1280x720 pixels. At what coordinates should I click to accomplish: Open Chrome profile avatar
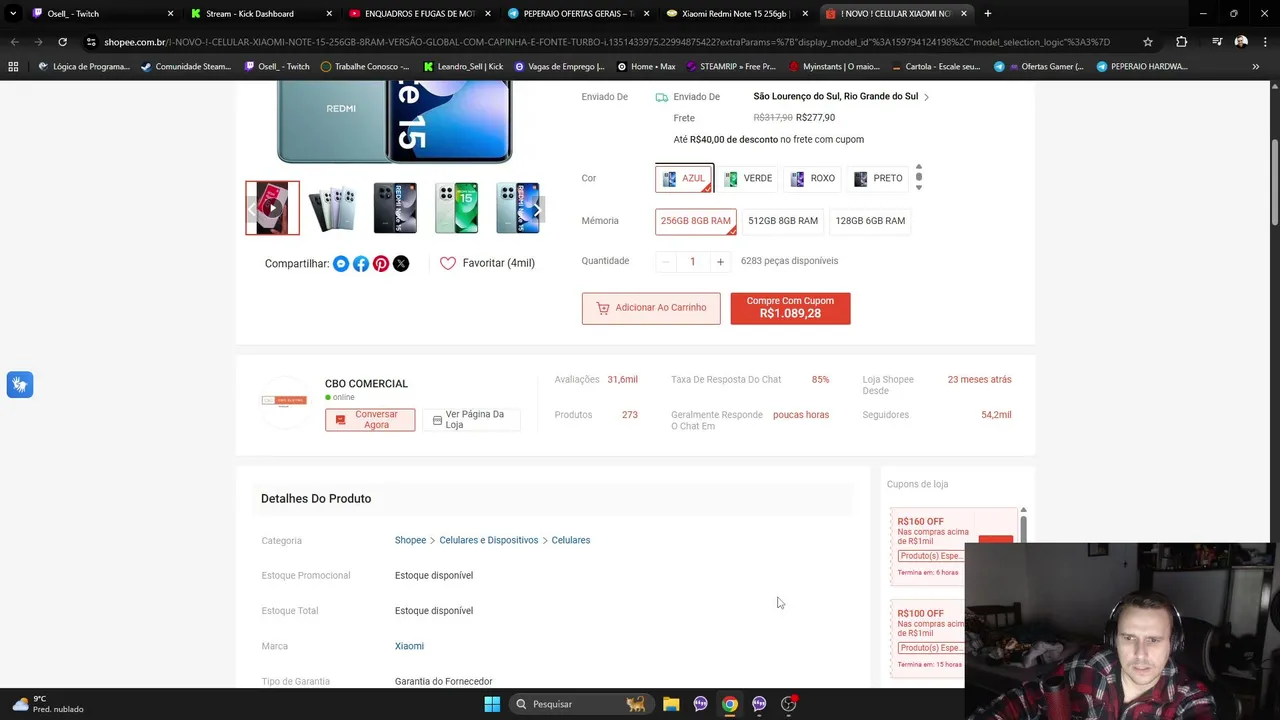click(x=1241, y=42)
